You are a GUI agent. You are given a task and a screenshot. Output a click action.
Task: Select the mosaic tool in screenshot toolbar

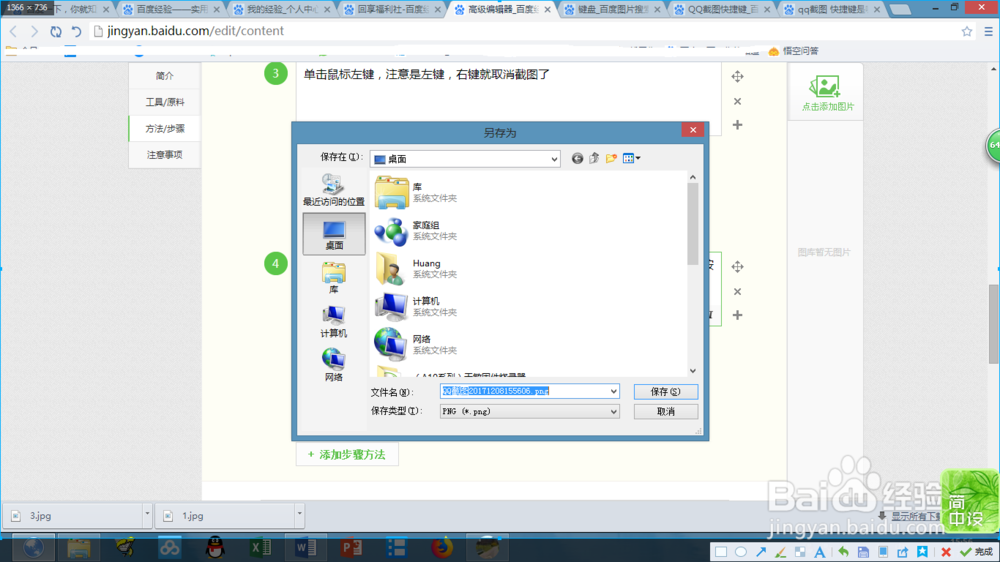point(800,552)
